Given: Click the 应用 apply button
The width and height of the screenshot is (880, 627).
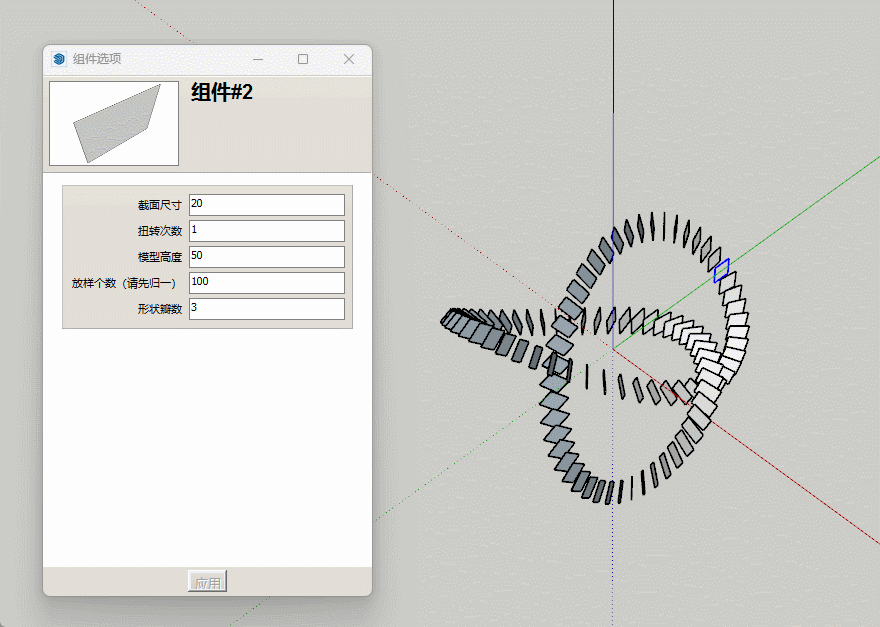Looking at the screenshot, I should point(208,582).
